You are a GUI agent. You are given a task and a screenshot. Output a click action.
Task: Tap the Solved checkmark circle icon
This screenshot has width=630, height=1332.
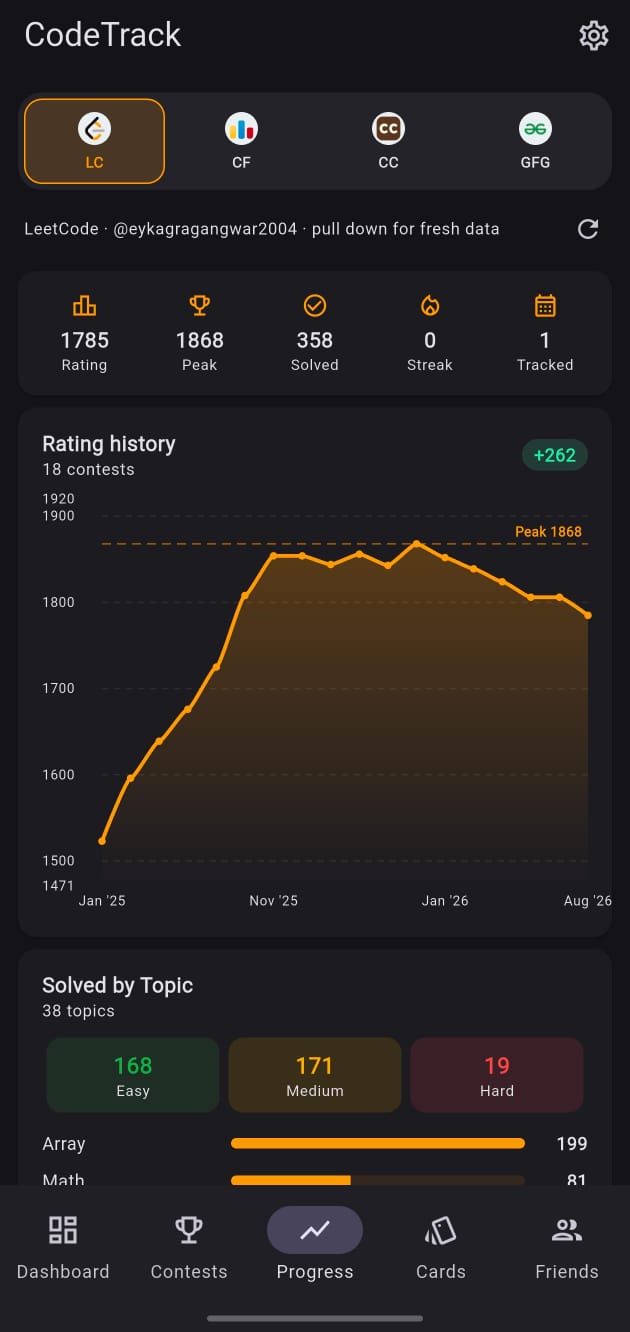(315, 306)
